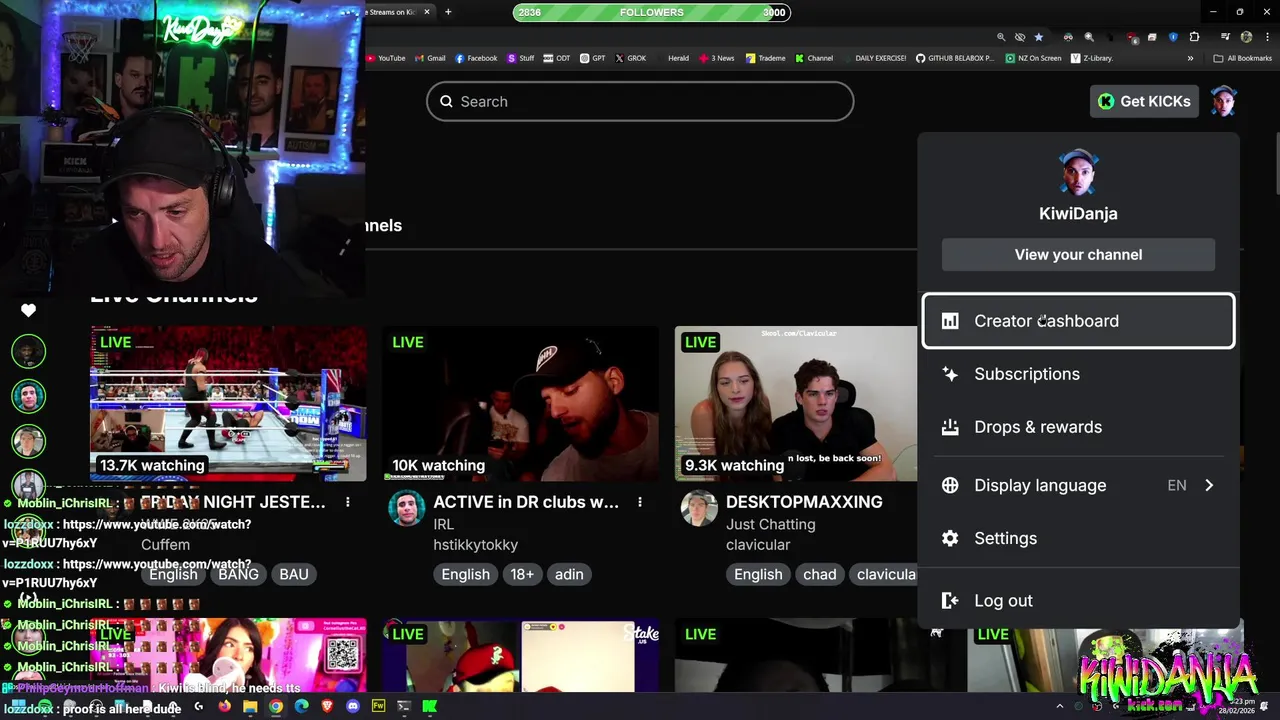1280x720 pixels.
Task: Click Log out in the profile menu
Action: [x=1078, y=601]
